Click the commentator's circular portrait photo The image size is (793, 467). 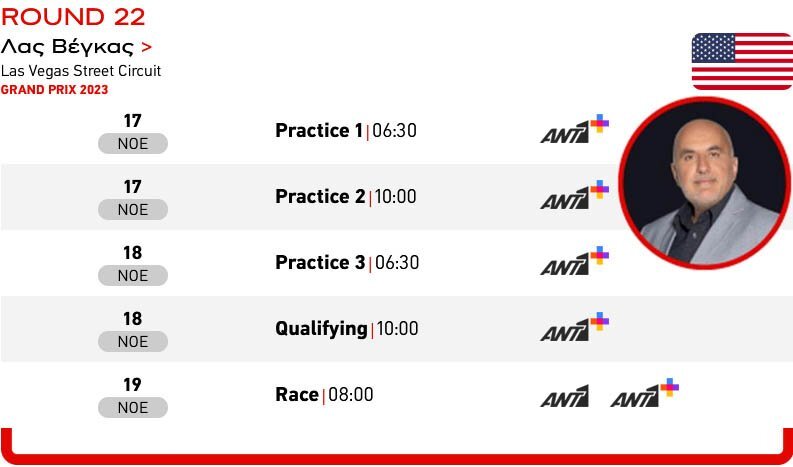pos(705,183)
